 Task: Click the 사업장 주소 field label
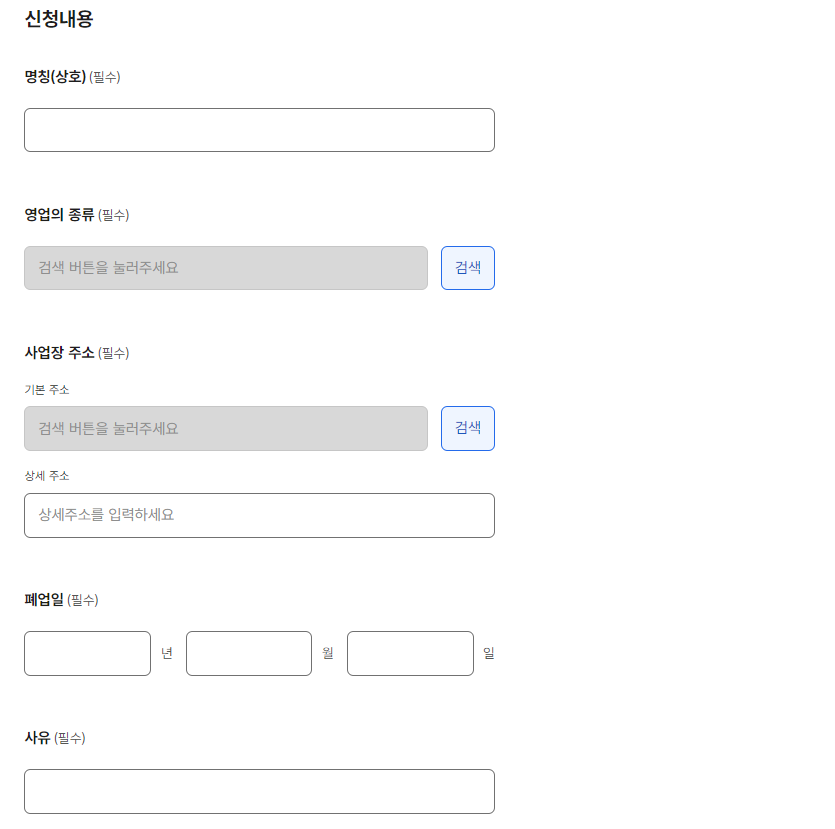(x=59, y=352)
